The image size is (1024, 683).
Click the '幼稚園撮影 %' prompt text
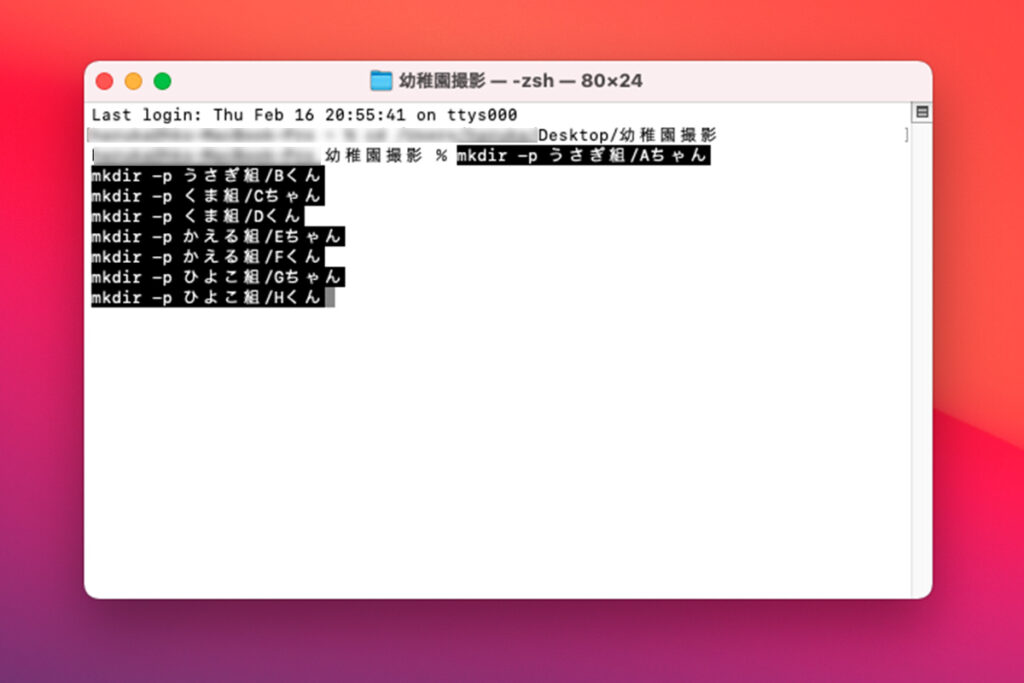386,155
